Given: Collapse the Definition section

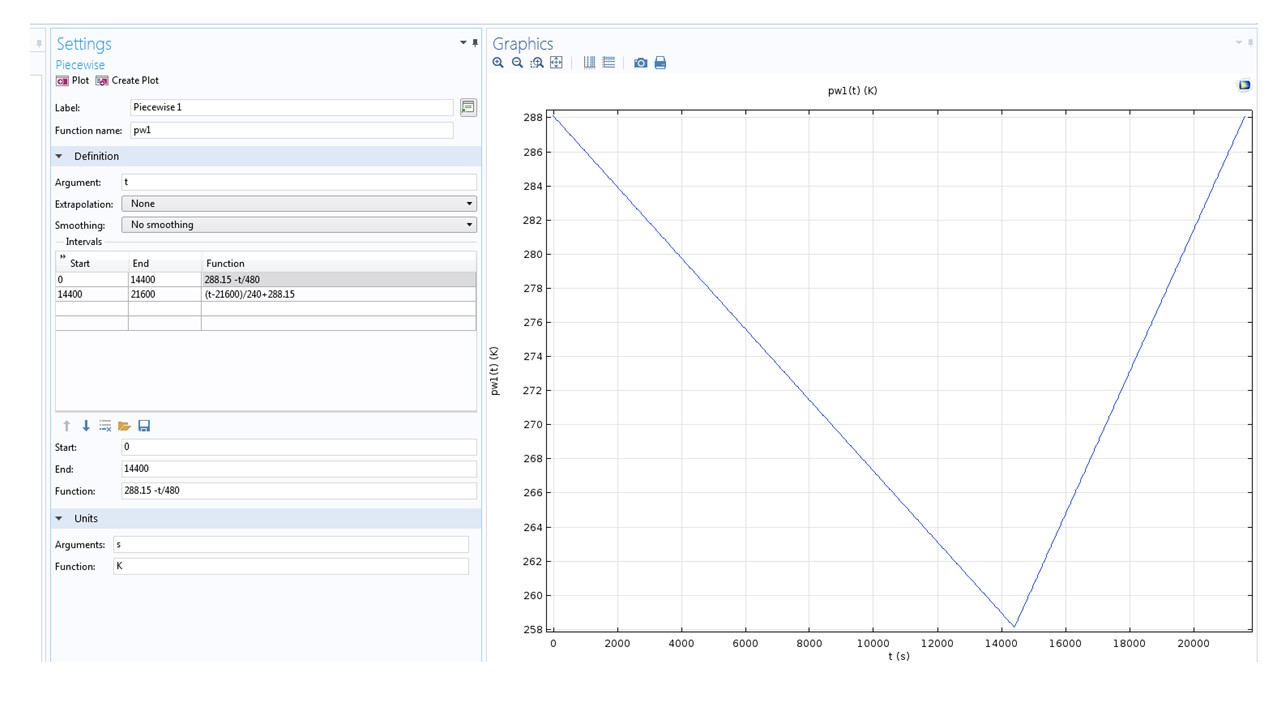Looking at the screenshot, I should [x=59, y=157].
